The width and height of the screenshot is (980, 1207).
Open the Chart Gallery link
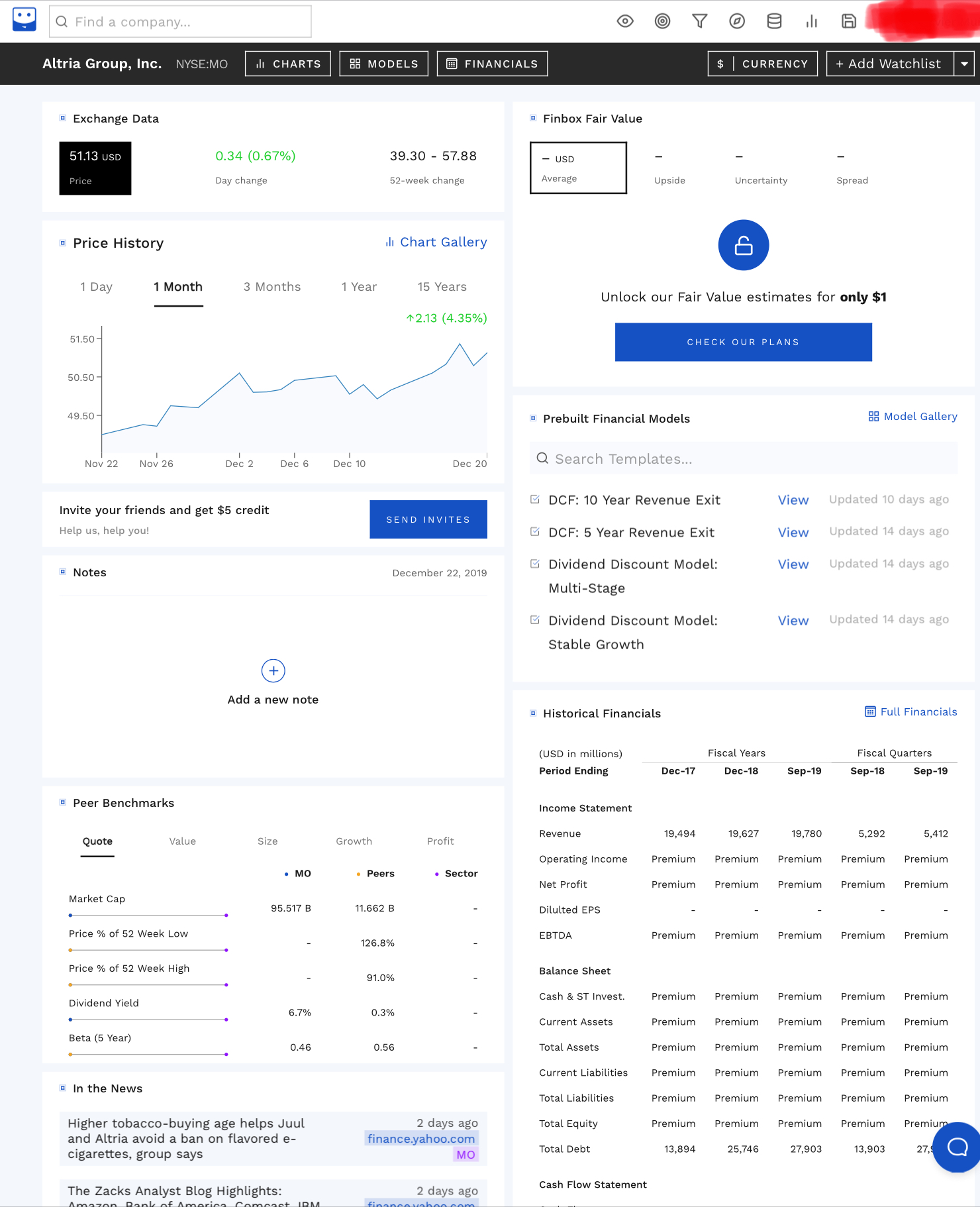point(436,242)
